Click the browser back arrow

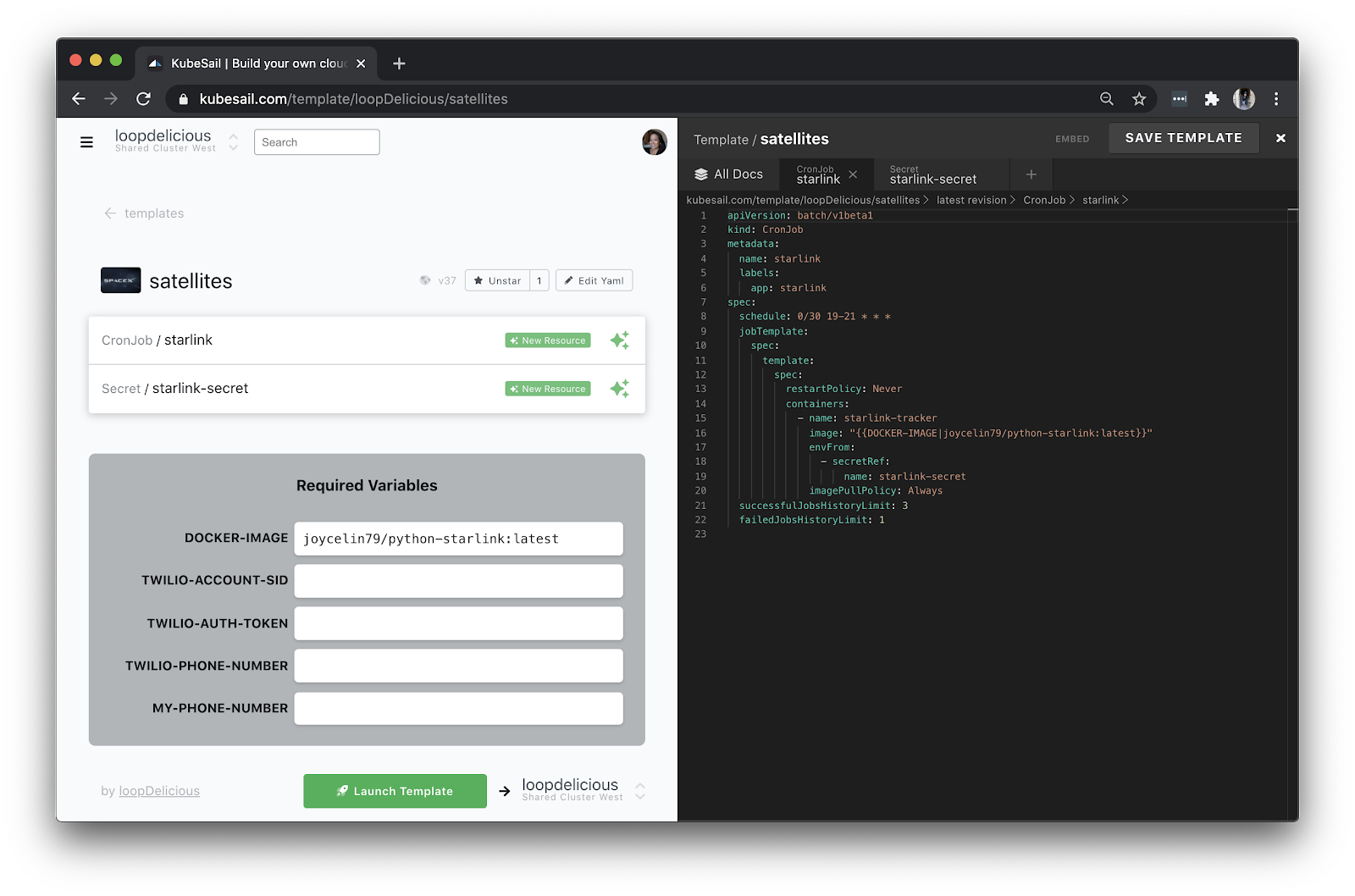tap(79, 99)
